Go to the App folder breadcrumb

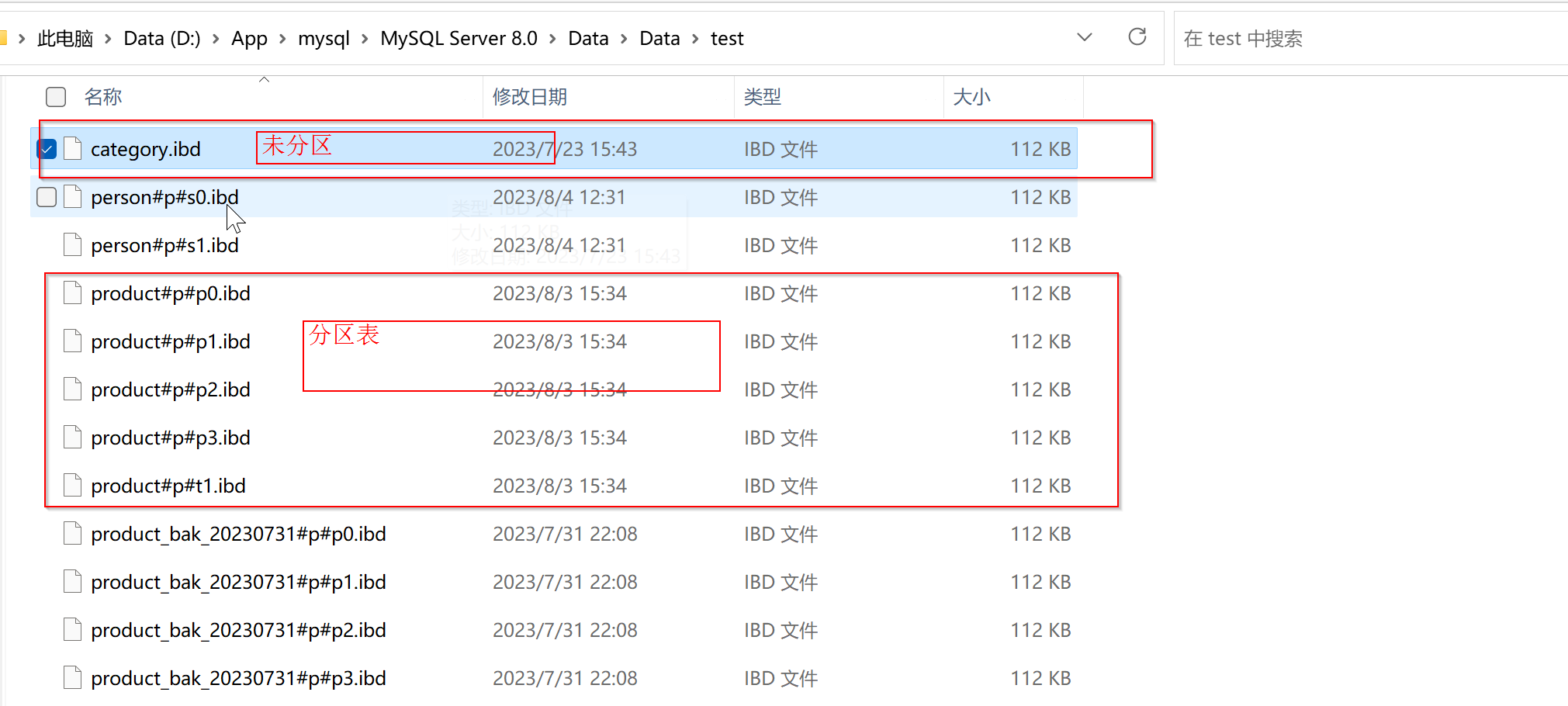click(249, 39)
